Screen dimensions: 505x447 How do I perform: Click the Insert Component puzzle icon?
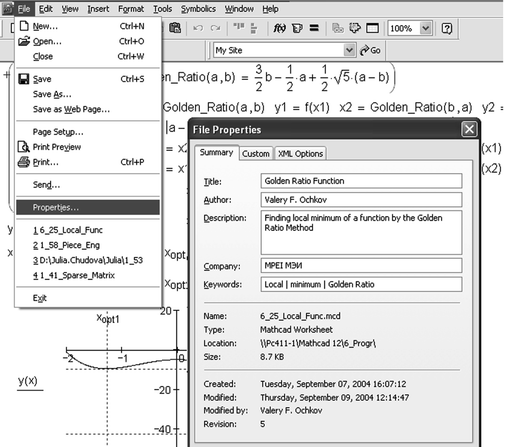(355, 28)
